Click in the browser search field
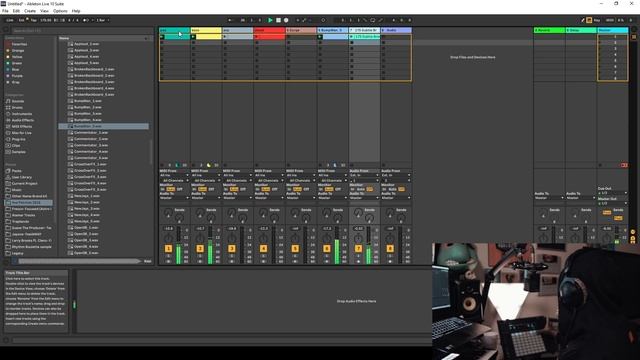 click(82, 31)
